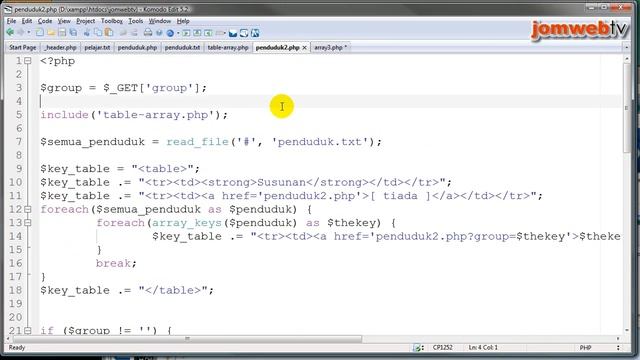Open the language dropdown beside PHP
The width and height of the screenshot is (640, 360).
point(618,348)
